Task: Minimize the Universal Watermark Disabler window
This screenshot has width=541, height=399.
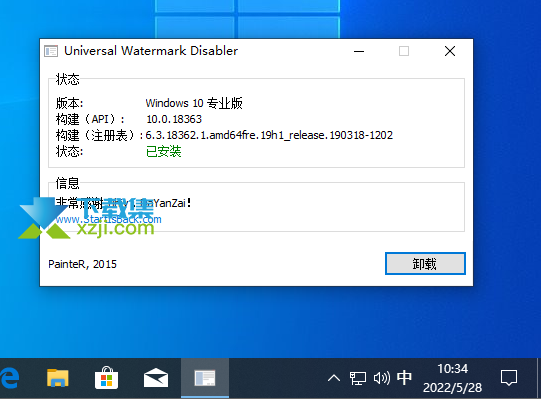Action: 359,51
